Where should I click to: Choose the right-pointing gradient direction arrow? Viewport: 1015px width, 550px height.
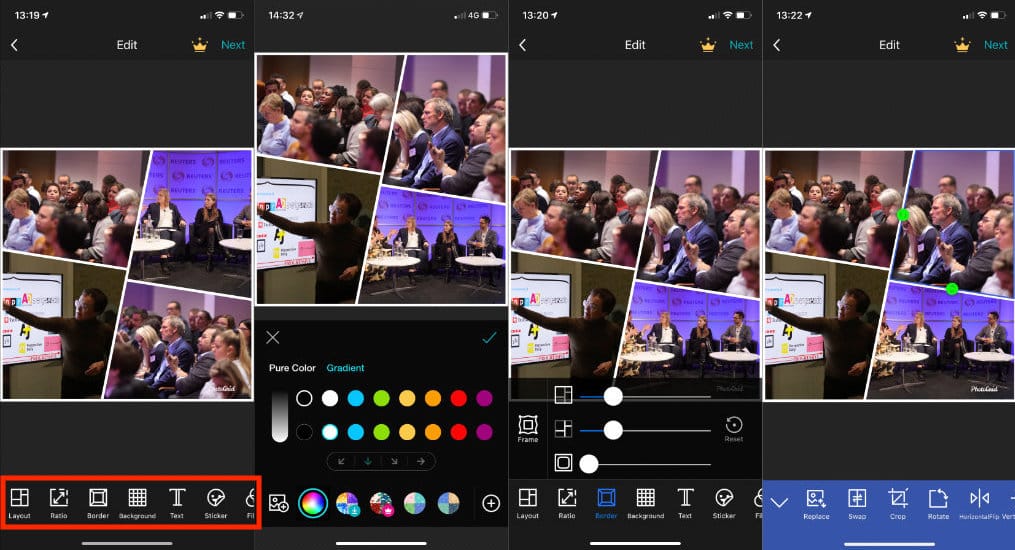tap(420, 461)
